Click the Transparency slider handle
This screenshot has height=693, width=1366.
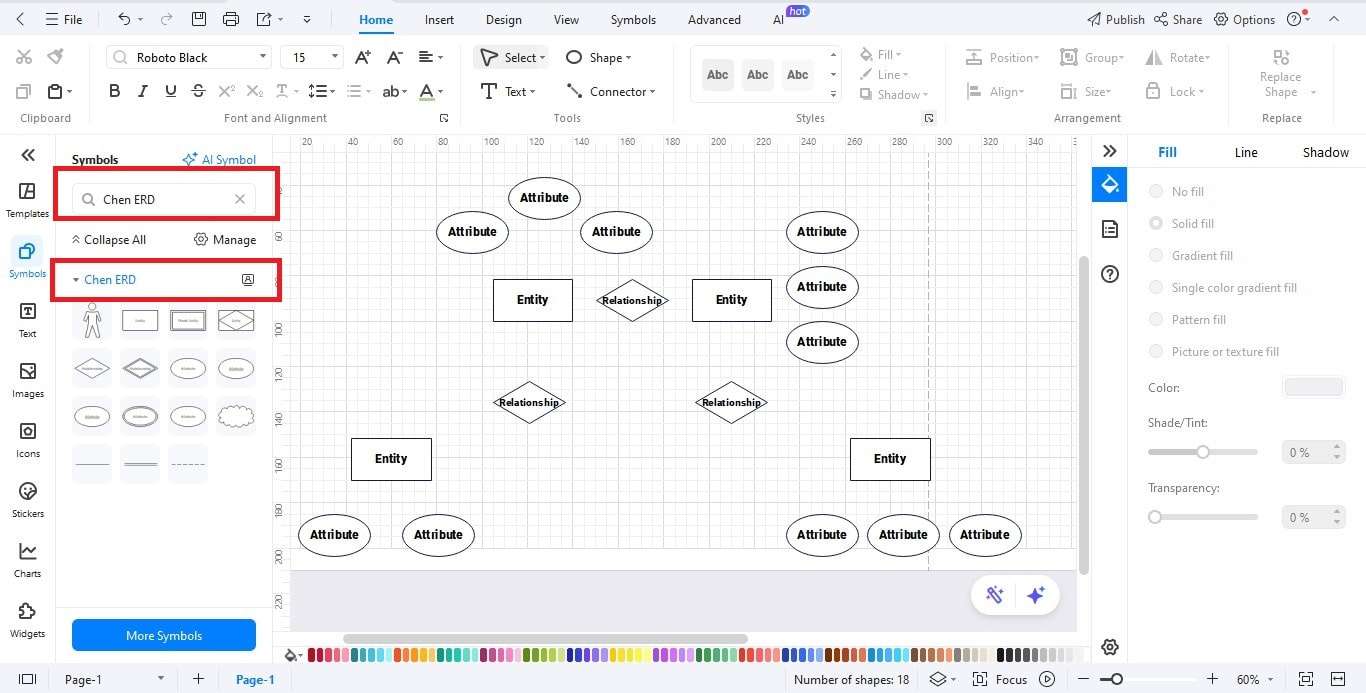click(x=1155, y=517)
